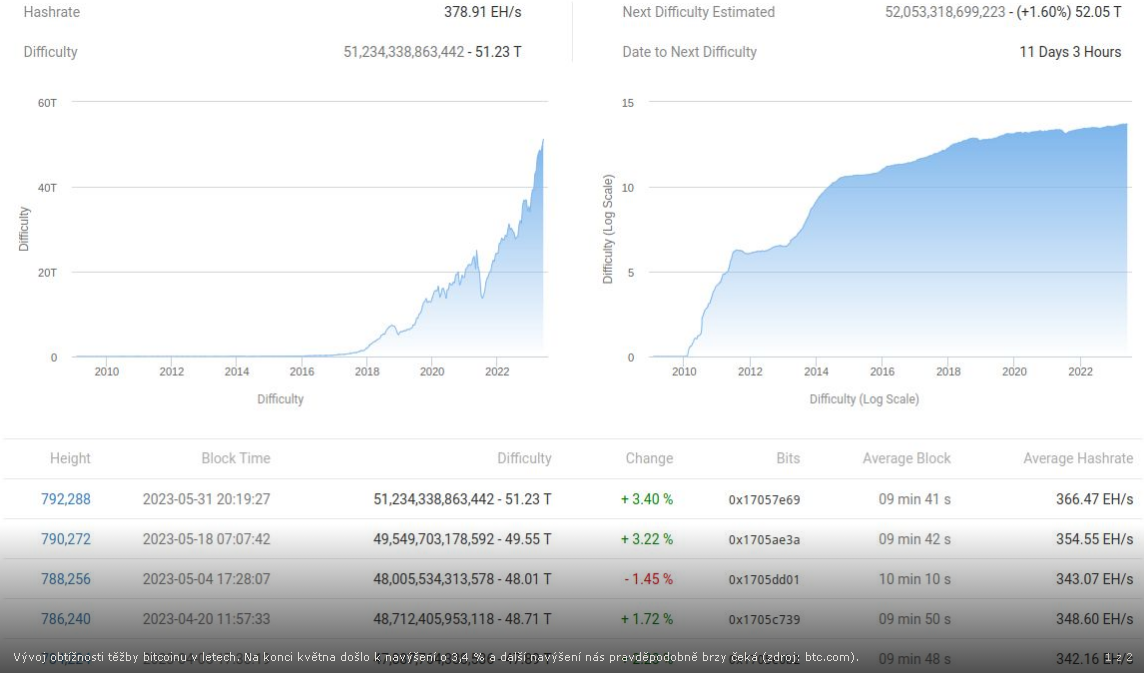
Task: Click the Next Difficulty Estimated value
Action: 1003,12
